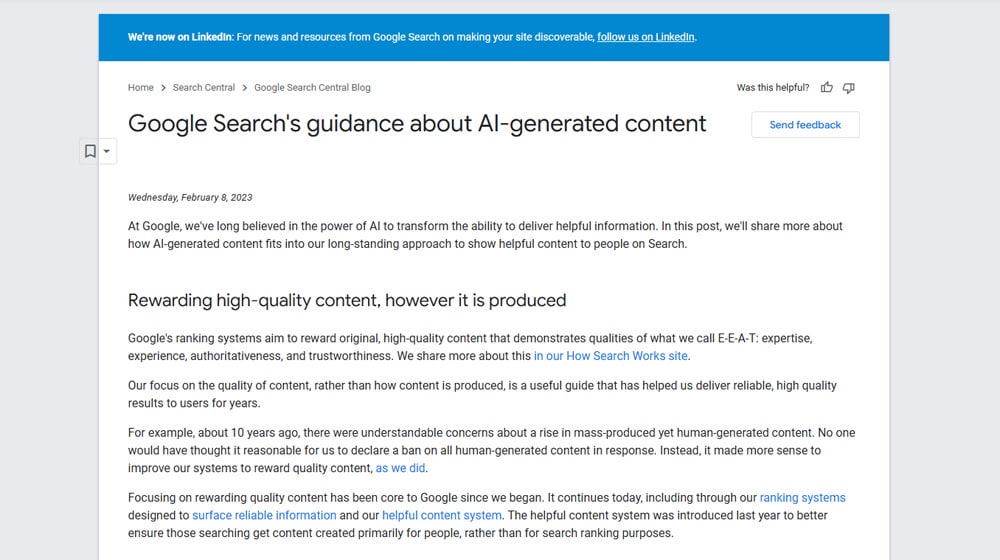Open Search Central breadcrumb link
This screenshot has width=1000, height=560.
[x=203, y=87]
